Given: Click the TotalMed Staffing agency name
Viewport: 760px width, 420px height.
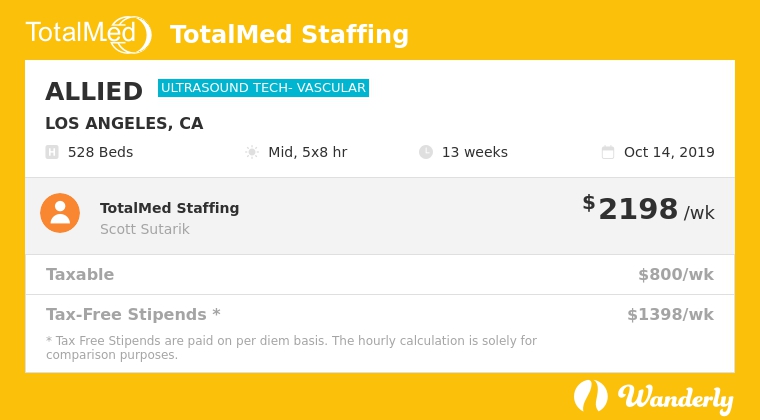Looking at the screenshot, I should tap(169, 208).
